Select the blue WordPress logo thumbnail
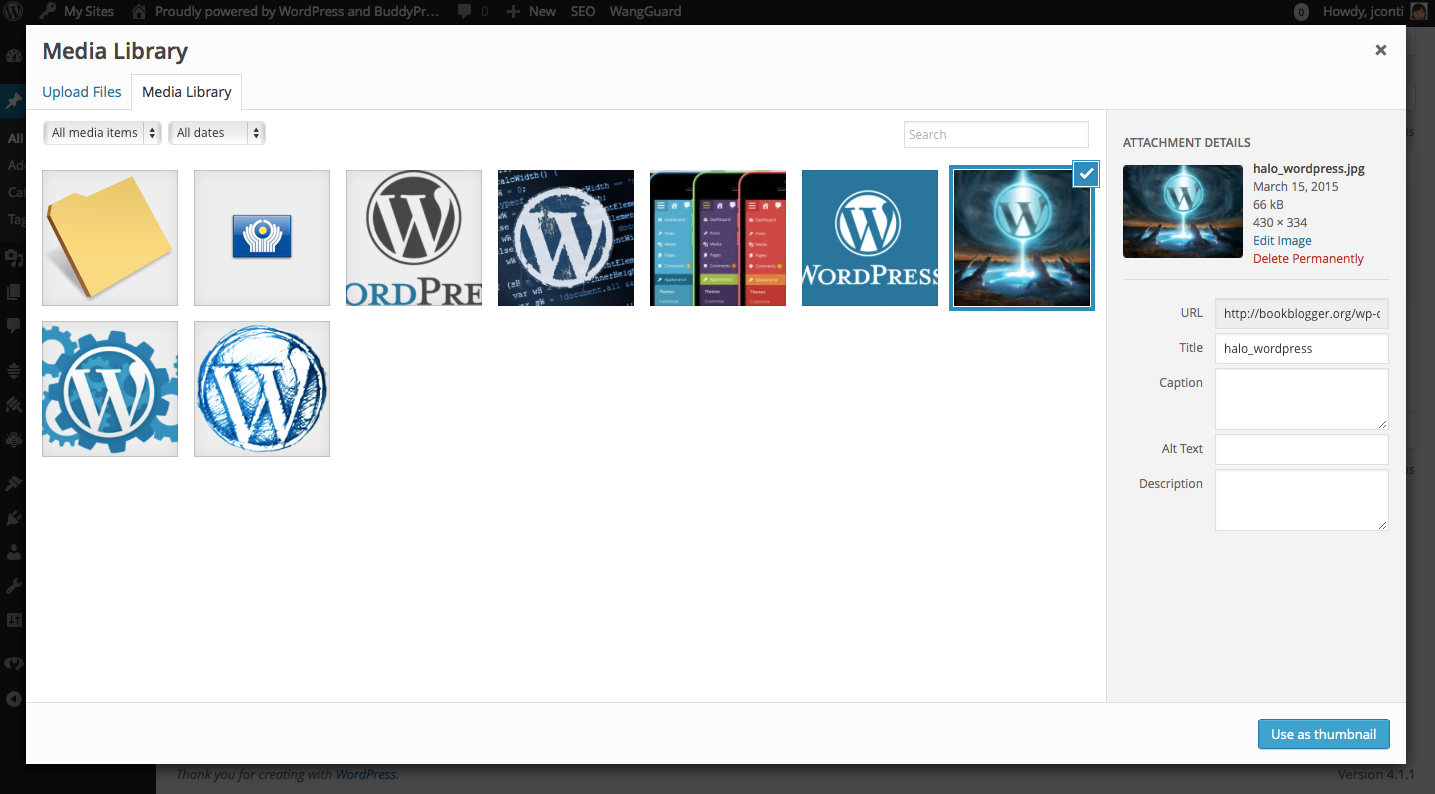The image size is (1435, 794). (870, 238)
